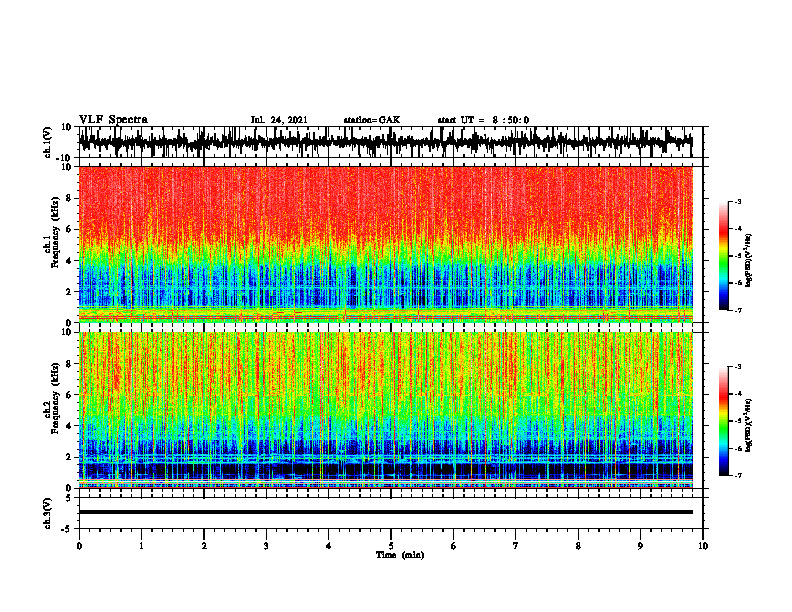Click the "start UT = 8:50:0" text
The width and height of the screenshot is (792, 612).
point(483,120)
